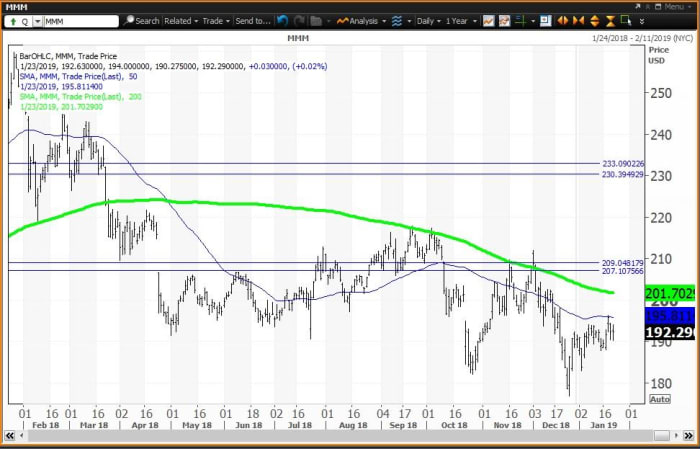Click the horizontal expand arrows icon
Screen dimensions: 700x449
(563, 20)
